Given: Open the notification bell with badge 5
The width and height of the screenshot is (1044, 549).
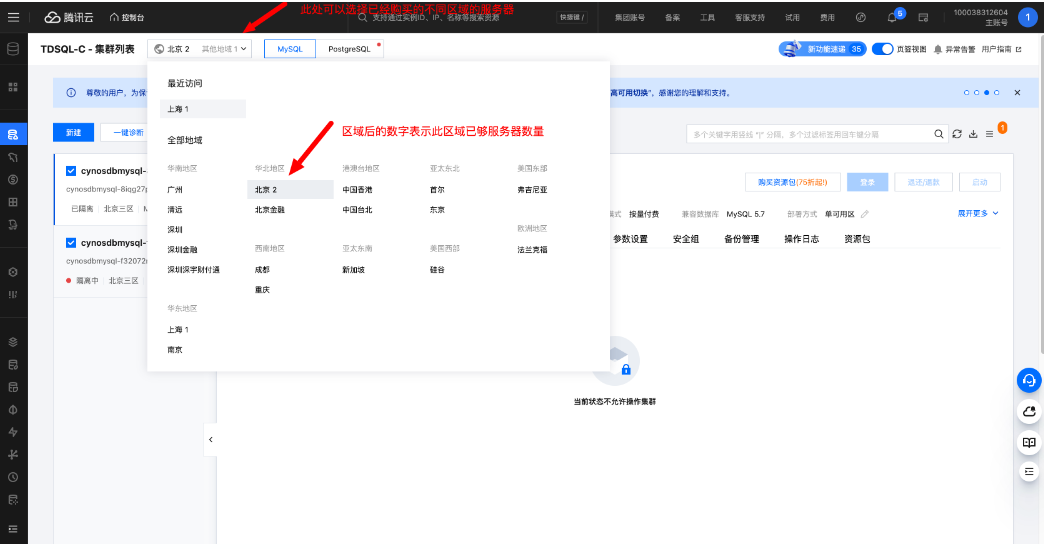Looking at the screenshot, I should pos(892,17).
